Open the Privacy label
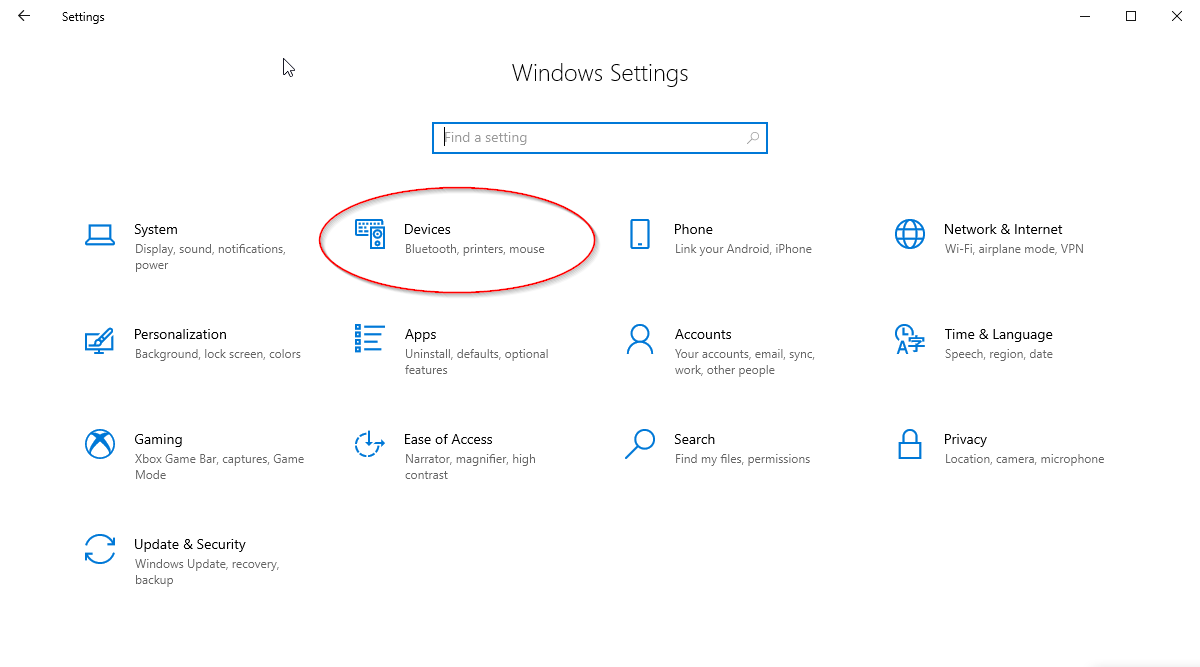 (965, 439)
